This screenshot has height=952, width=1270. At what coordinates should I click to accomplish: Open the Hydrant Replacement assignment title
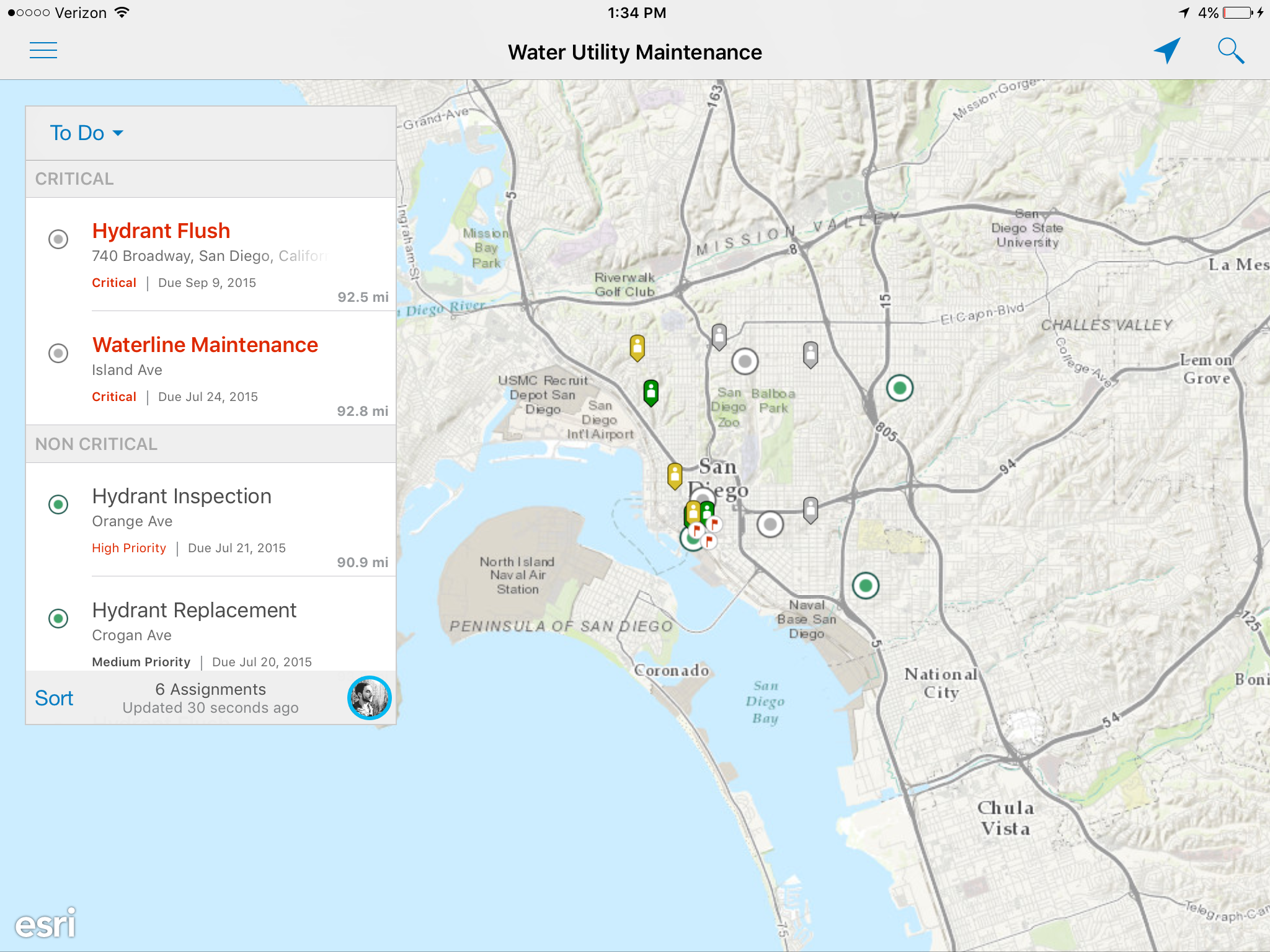194,610
